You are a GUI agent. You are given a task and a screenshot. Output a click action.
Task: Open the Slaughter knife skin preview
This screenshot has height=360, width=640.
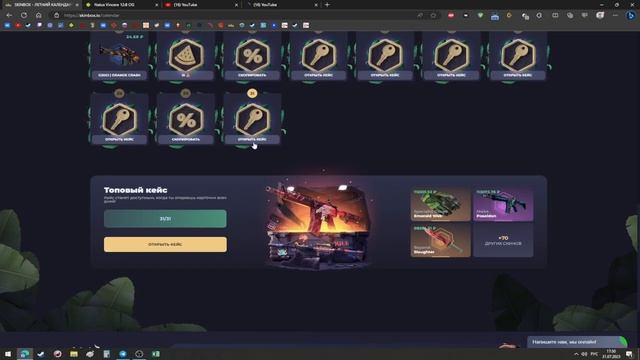pyautogui.click(x=440, y=241)
